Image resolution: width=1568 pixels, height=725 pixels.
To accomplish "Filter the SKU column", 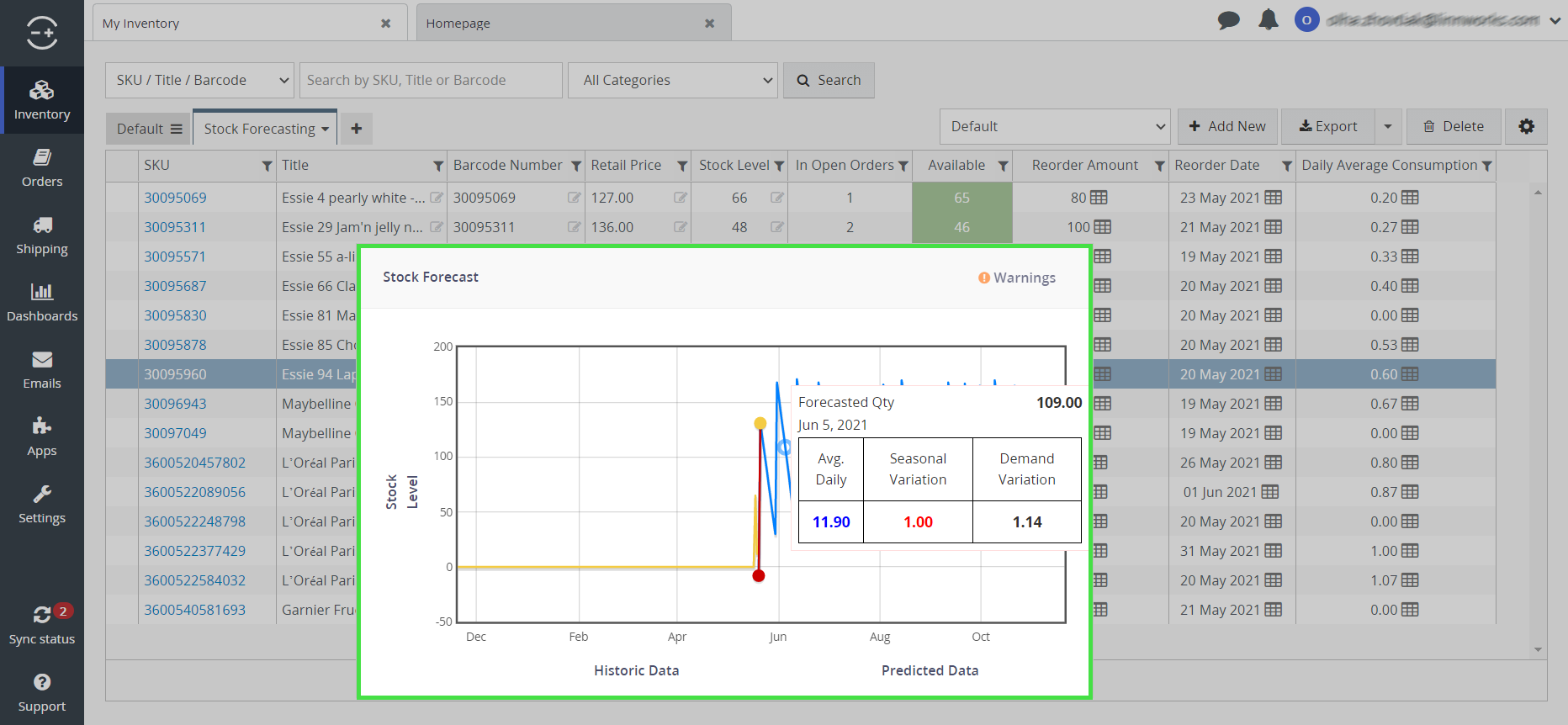I will (267, 166).
